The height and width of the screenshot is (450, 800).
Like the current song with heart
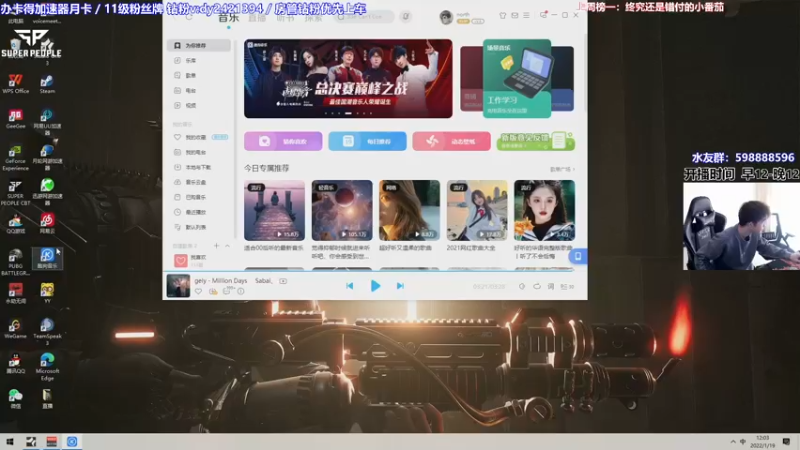point(198,291)
